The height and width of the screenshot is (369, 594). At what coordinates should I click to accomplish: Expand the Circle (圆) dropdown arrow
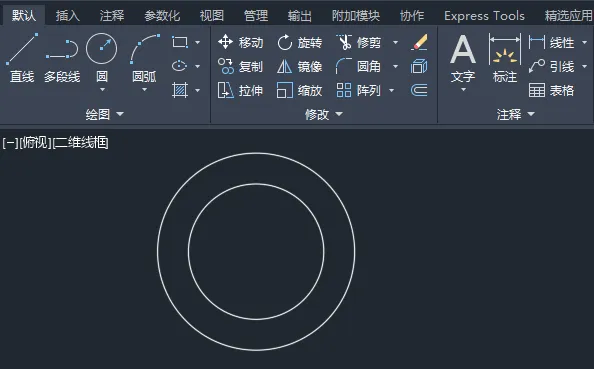click(102, 90)
